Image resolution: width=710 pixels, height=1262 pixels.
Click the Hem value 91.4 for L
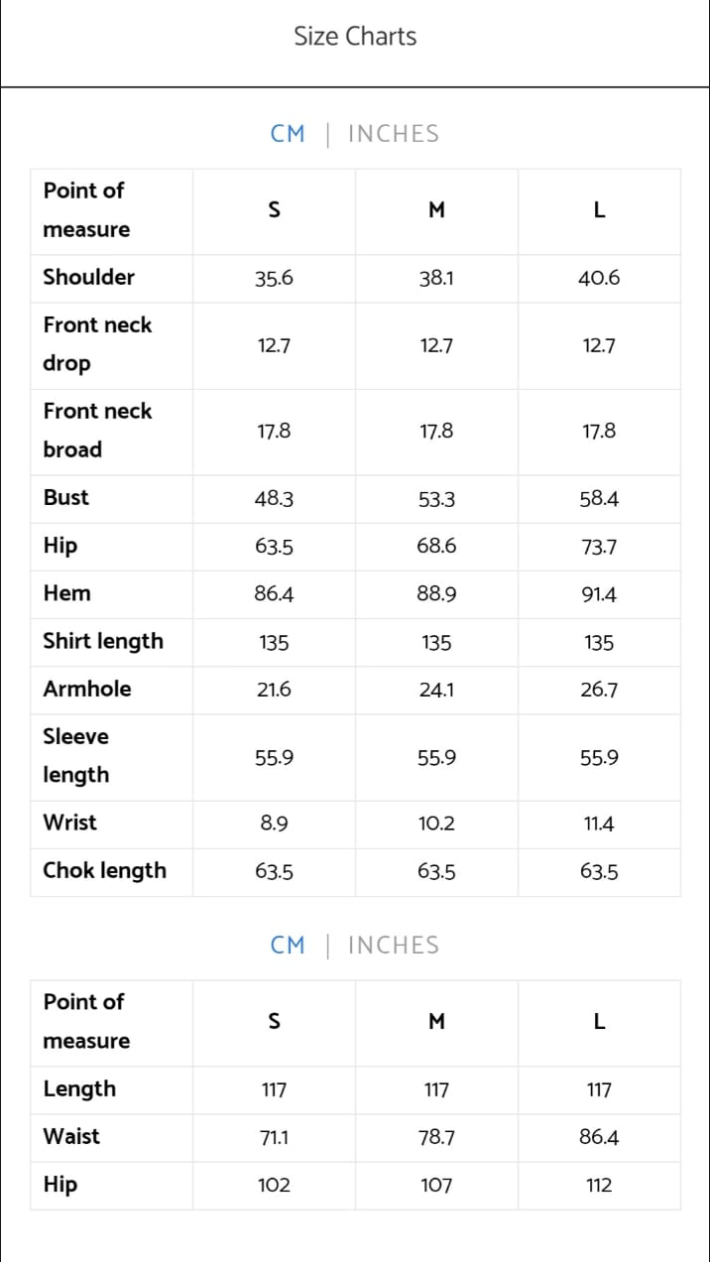coord(599,595)
